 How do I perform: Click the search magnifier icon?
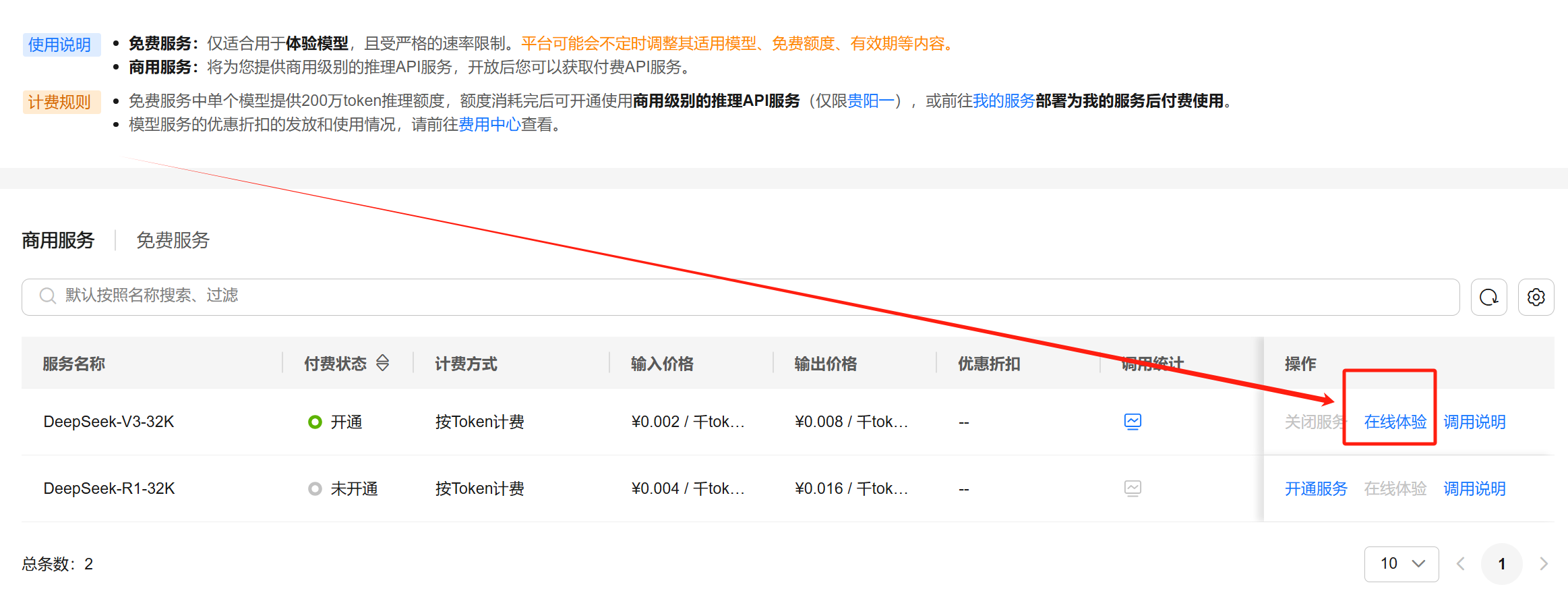click(47, 296)
